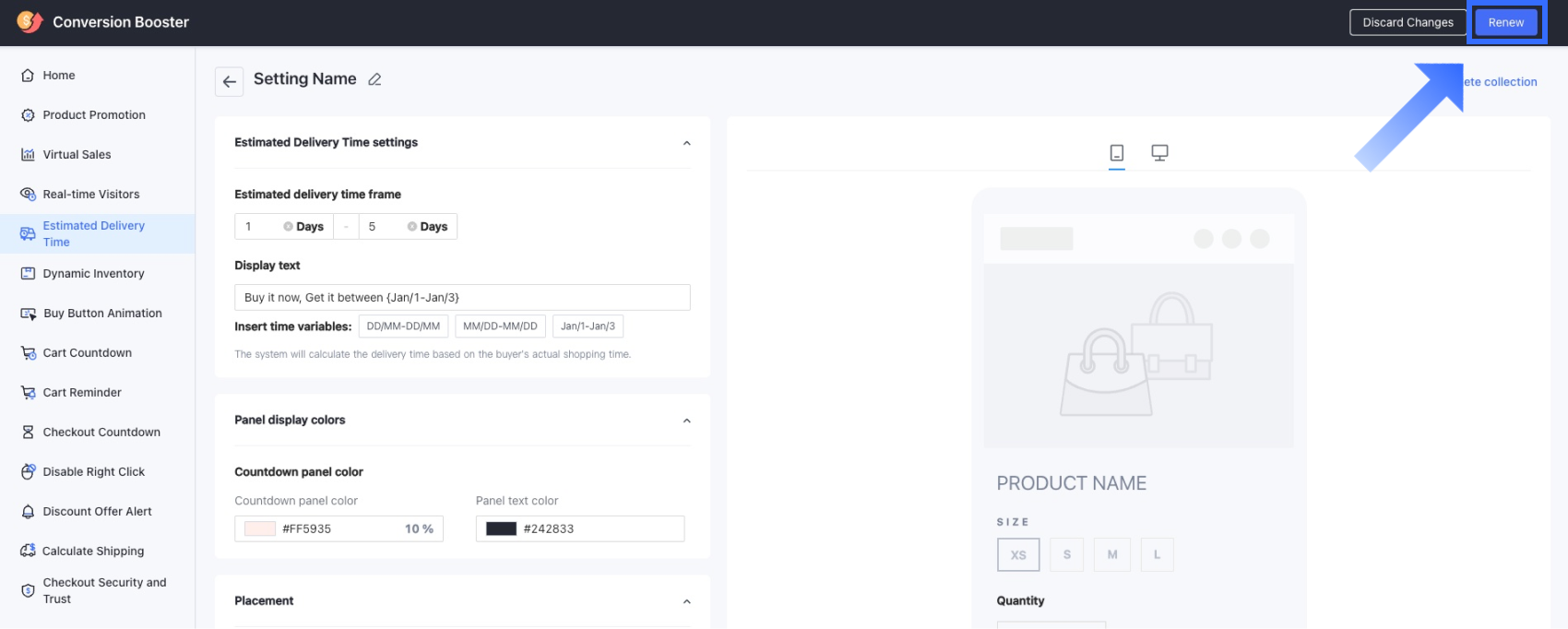This screenshot has height=629, width=1568.
Task: Click the Discount Offer Alert bell icon
Action: pyautogui.click(x=28, y=512)
